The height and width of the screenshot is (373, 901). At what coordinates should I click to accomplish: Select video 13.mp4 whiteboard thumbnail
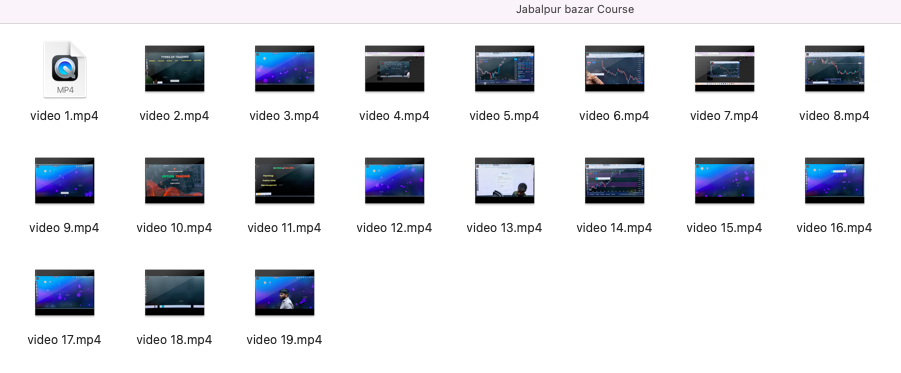point(505,180)
